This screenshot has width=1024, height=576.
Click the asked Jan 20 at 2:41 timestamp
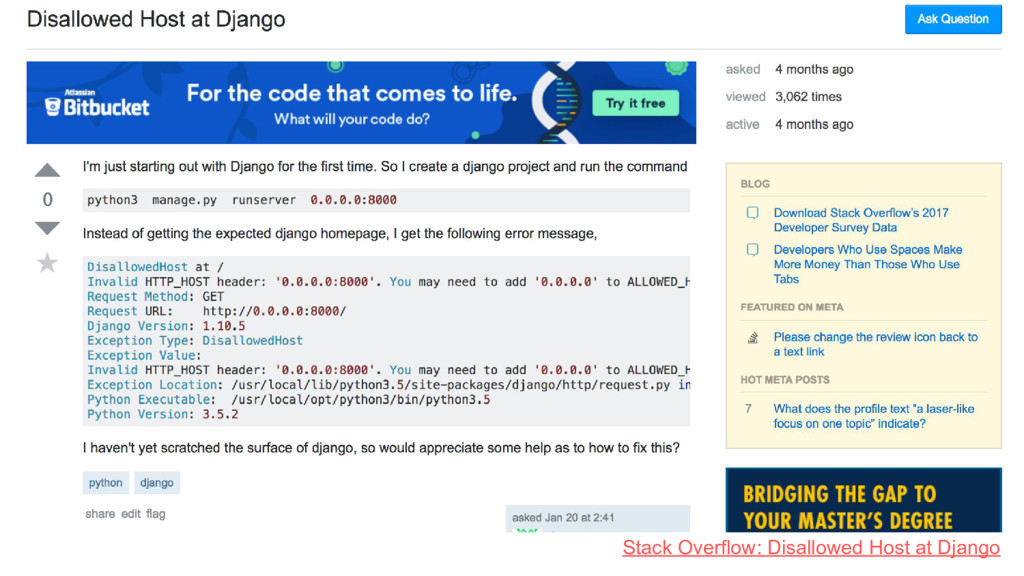click(x=563, y=517)
